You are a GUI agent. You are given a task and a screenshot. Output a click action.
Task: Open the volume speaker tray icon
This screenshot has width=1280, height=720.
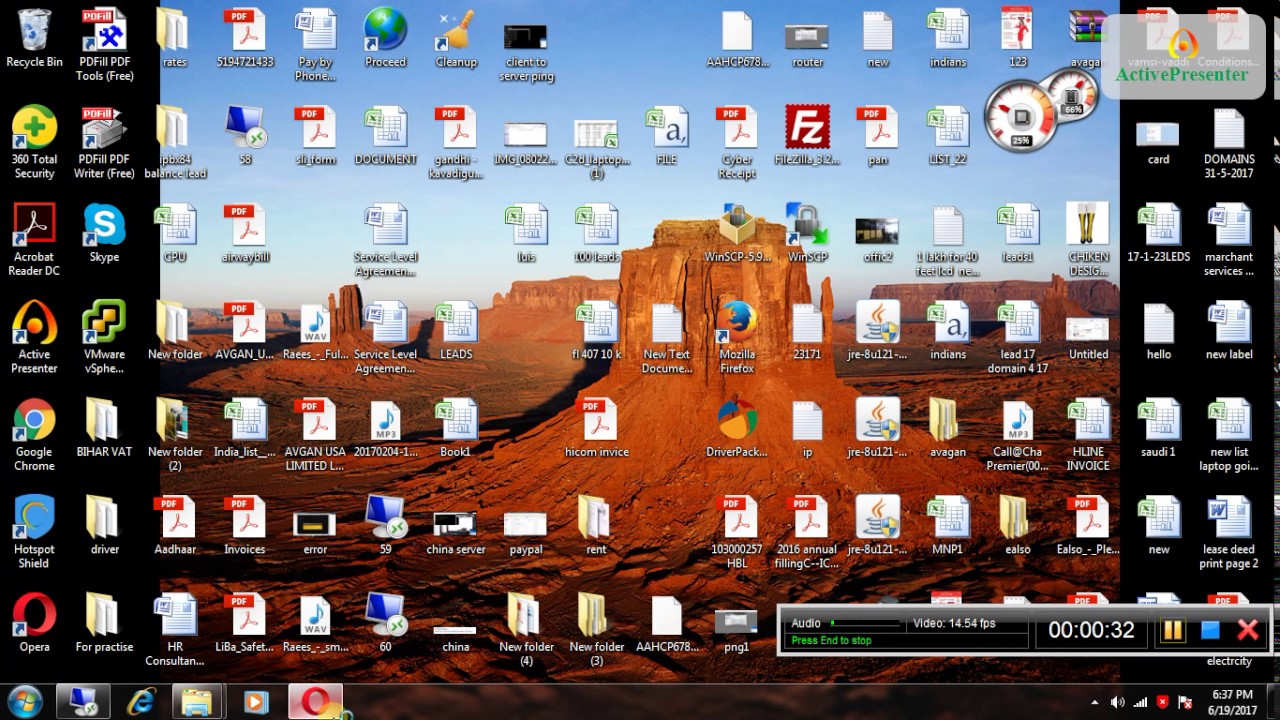1117,702
